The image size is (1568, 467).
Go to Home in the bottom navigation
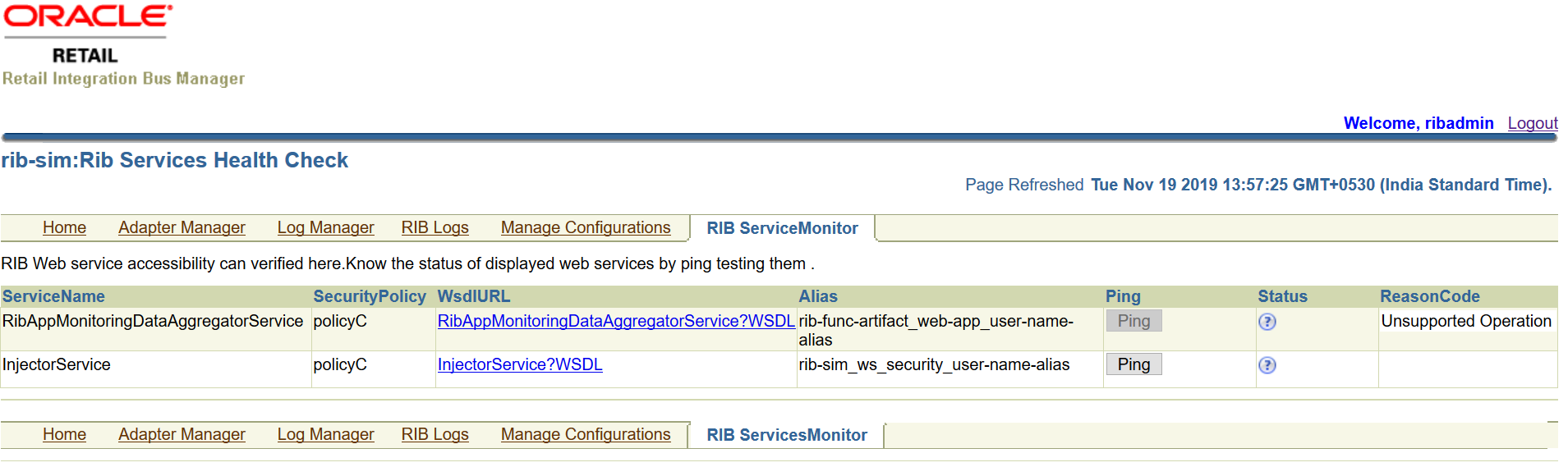click(x=64, y=434)
